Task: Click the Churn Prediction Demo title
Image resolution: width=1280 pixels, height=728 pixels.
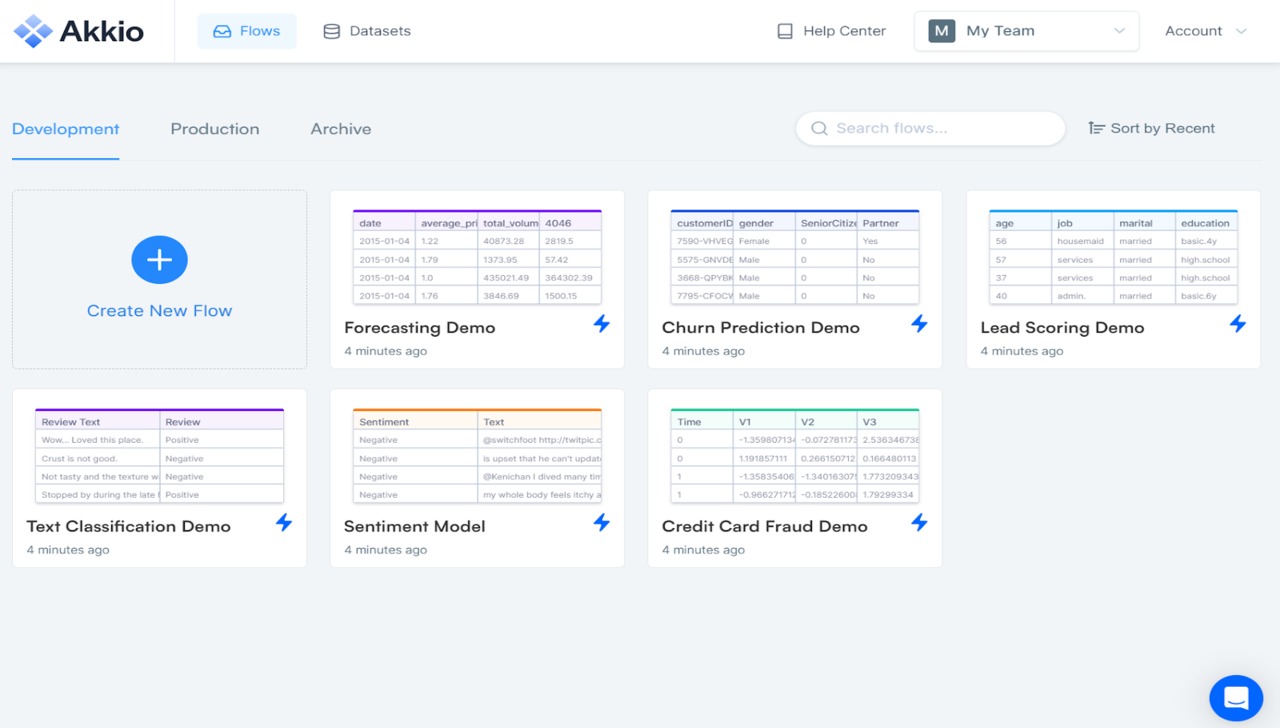Action: [761, 328]
